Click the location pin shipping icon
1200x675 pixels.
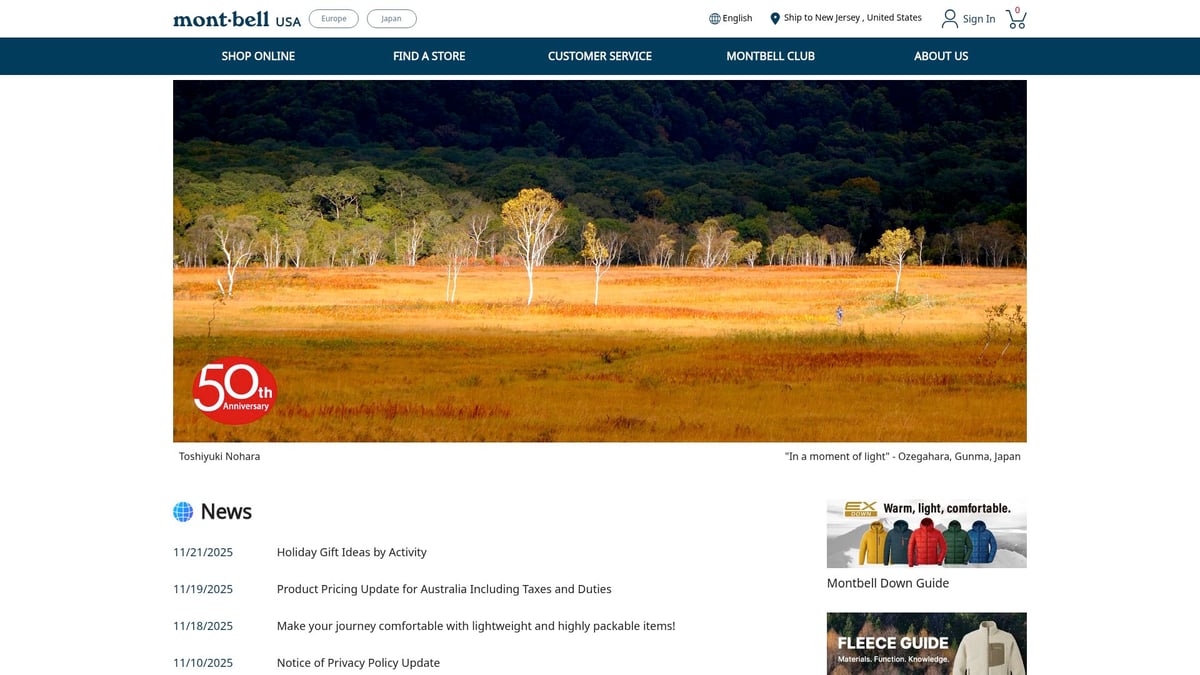coord(775,18)
